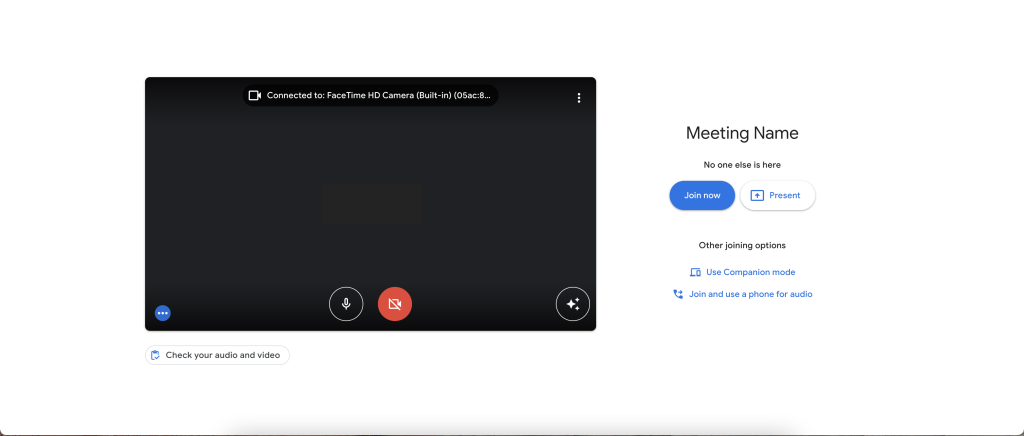The height and width of the screenshot is (436, 1024).
Task: Click the screen-share icon inside Present
Action: pos(757,195)
